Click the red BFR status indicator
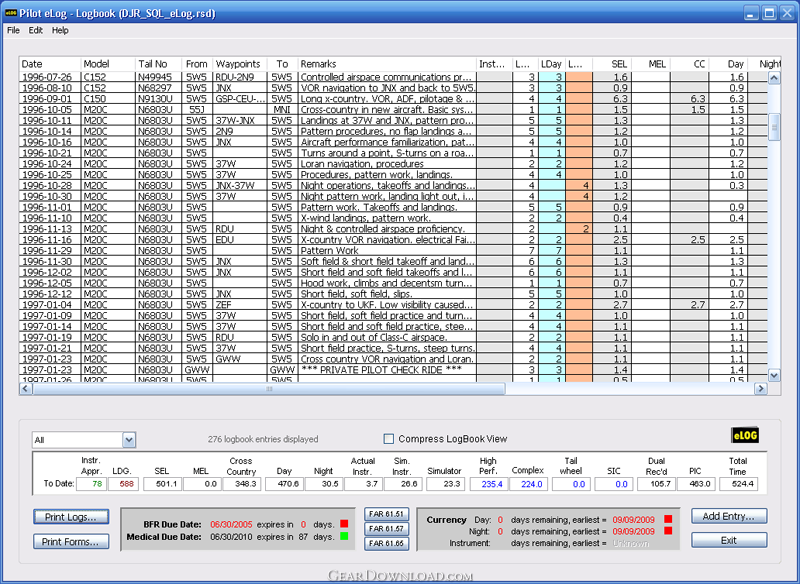Screen dimensions: 800x584 [344, 524]
